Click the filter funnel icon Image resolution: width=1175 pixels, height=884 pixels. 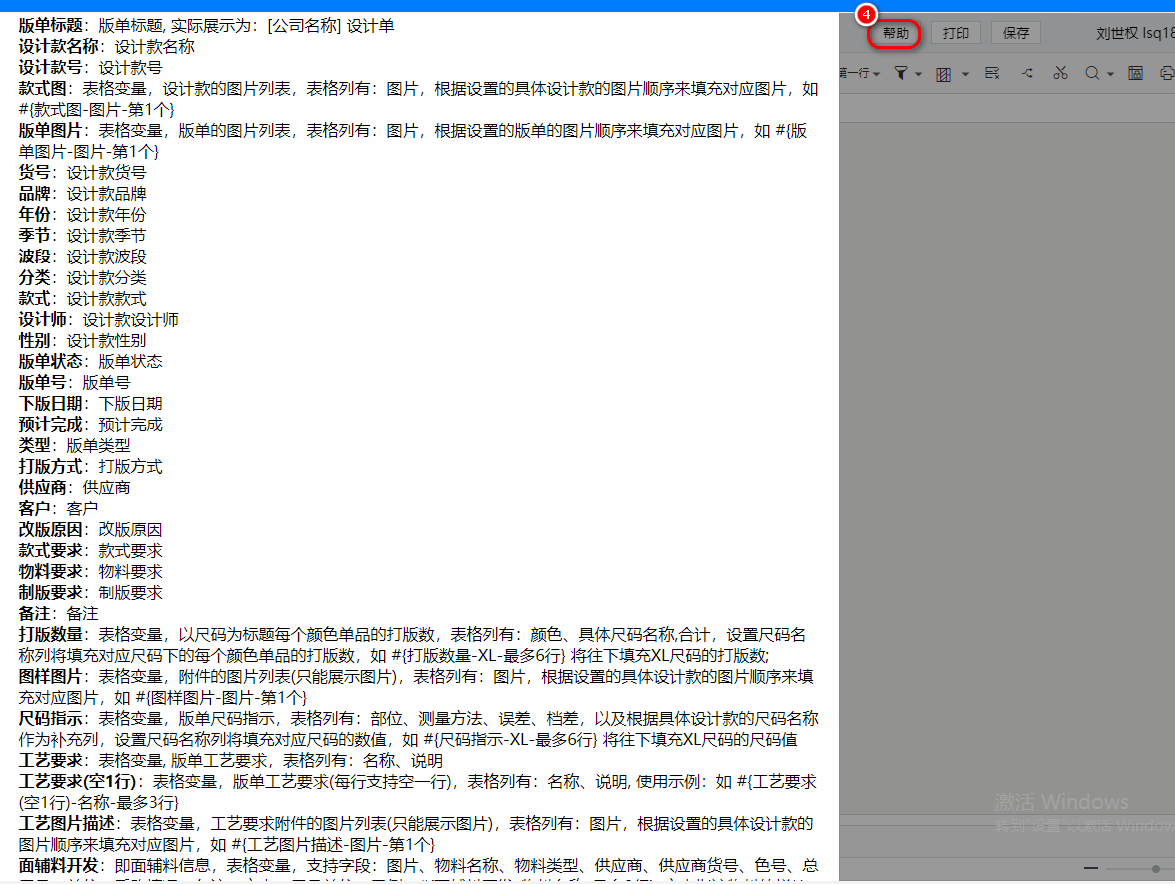point(901,73)
